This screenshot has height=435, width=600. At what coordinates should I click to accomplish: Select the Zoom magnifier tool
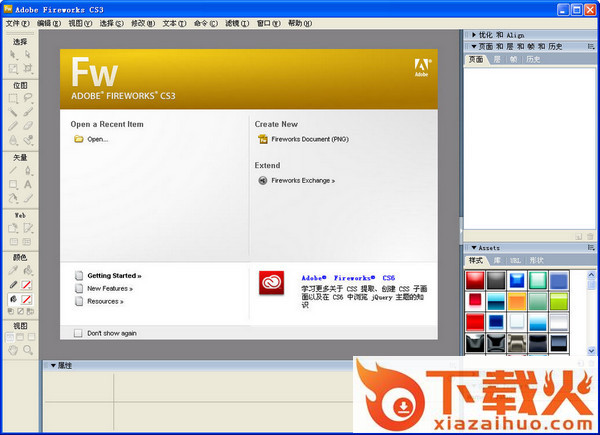click(28, 351)
